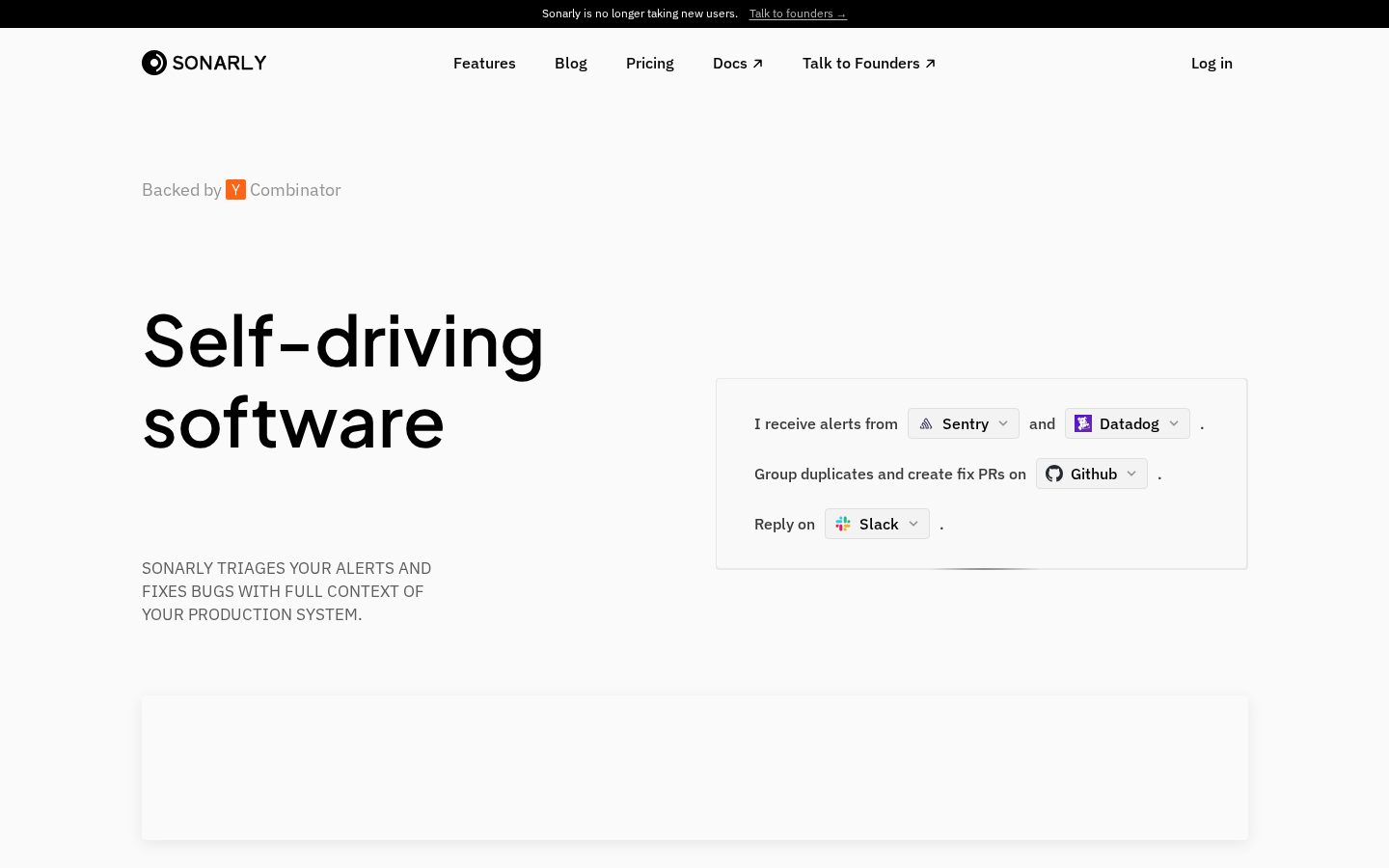Click 'Group duplicates and create fix PRs on' text
Viewport: 1389px width, 868px height.
[890, 474]
